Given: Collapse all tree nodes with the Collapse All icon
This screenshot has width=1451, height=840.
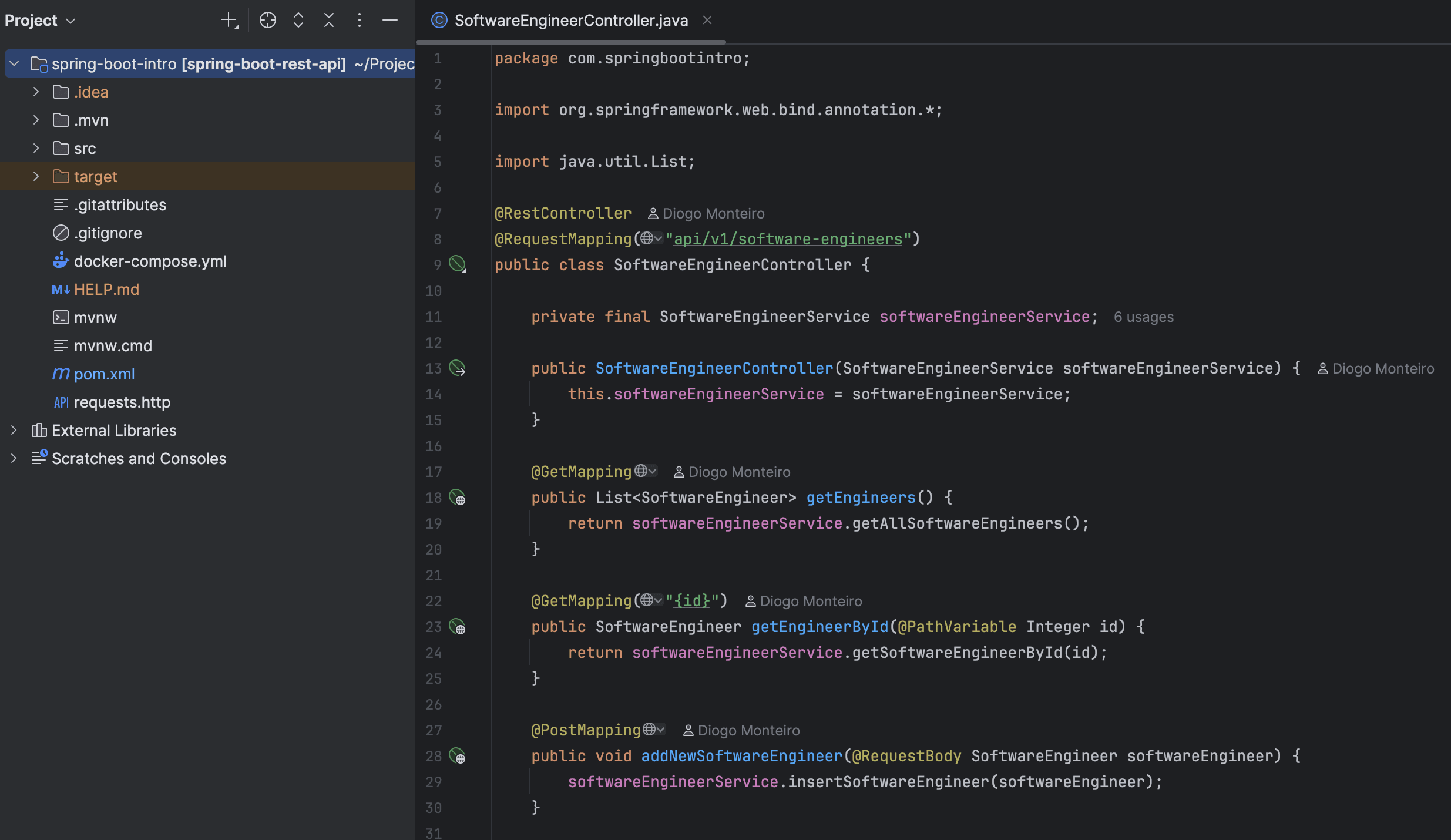Looking at the screenshot, I should click(x=329, y=19).
